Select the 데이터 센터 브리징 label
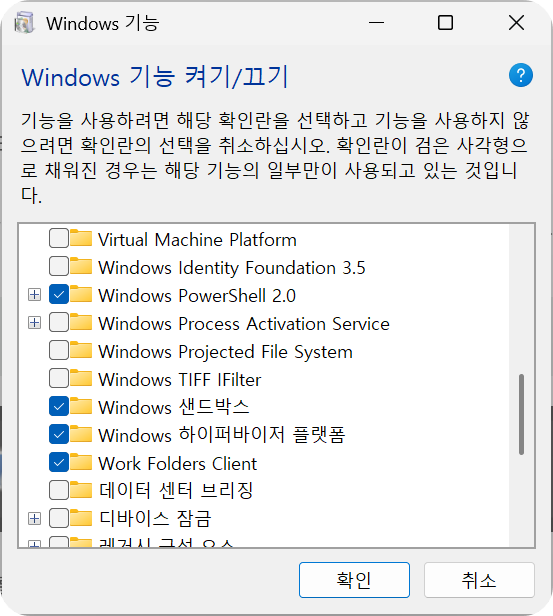This screenshot has width=553, height=616. tap(176, 491)
